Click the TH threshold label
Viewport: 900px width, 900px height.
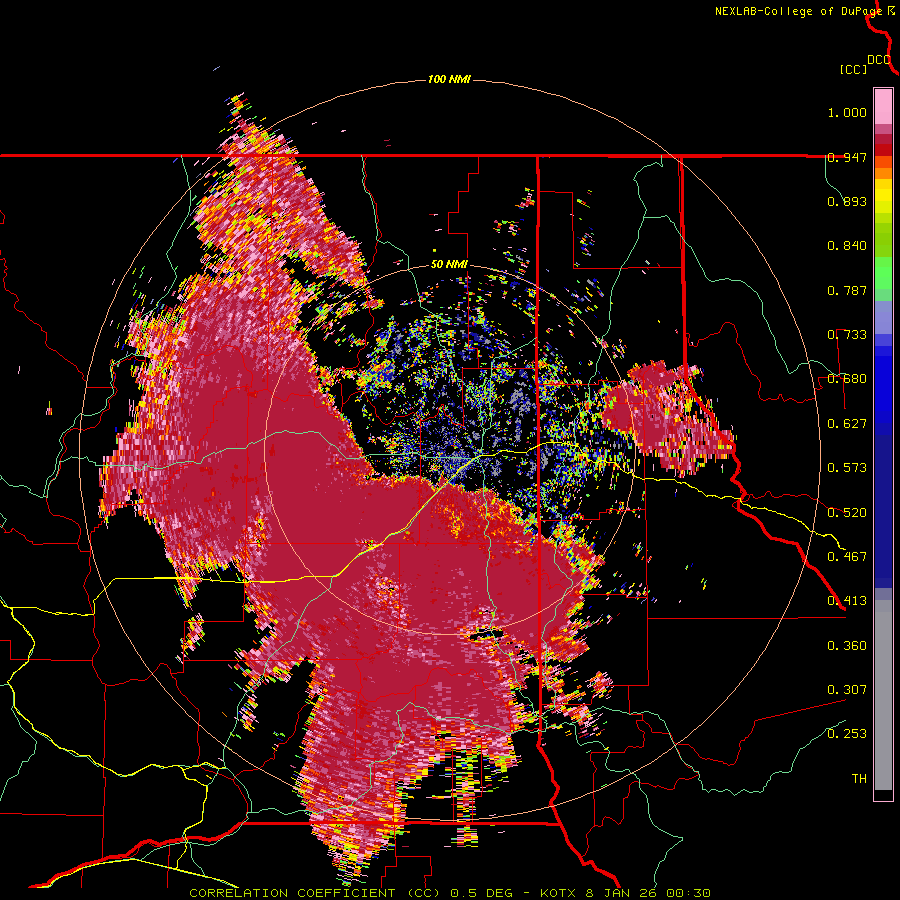[x=859, y=779]
